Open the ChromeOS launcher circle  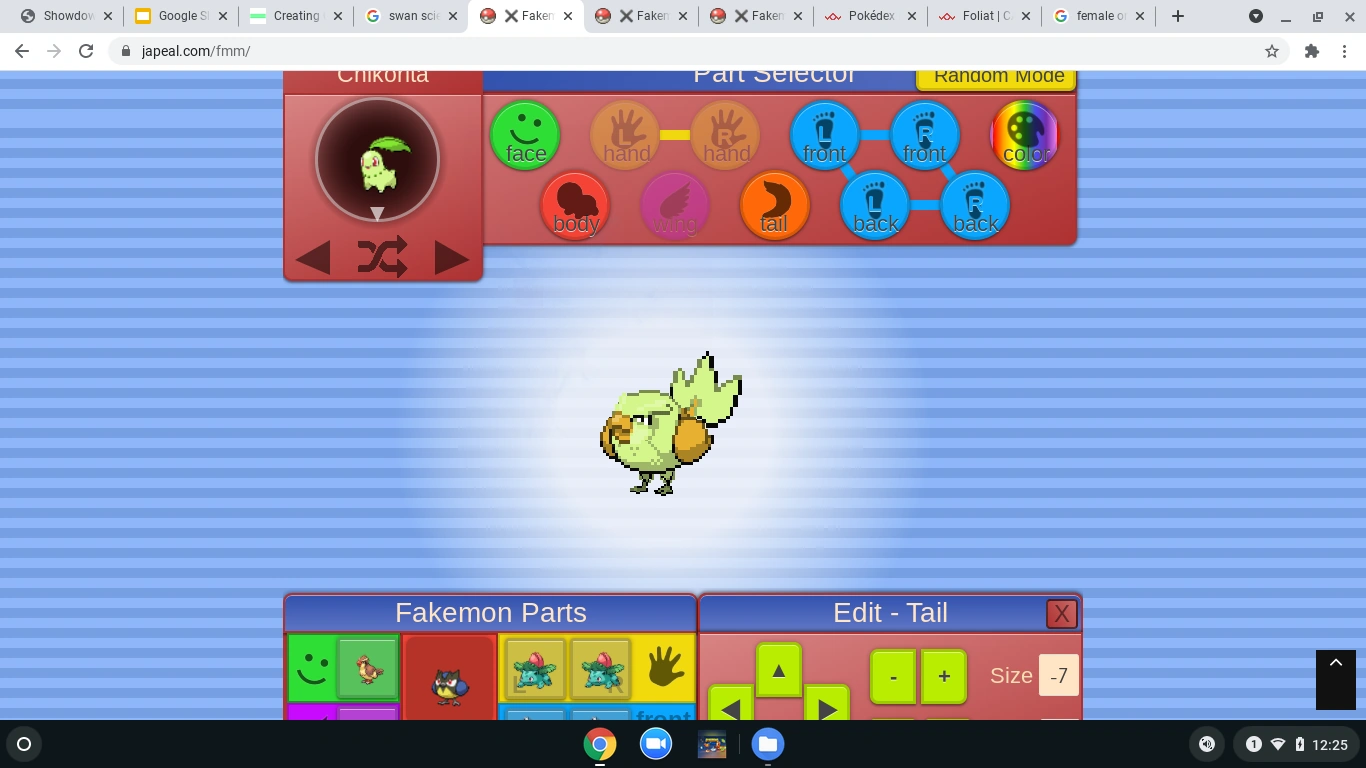tap(24, 744)
